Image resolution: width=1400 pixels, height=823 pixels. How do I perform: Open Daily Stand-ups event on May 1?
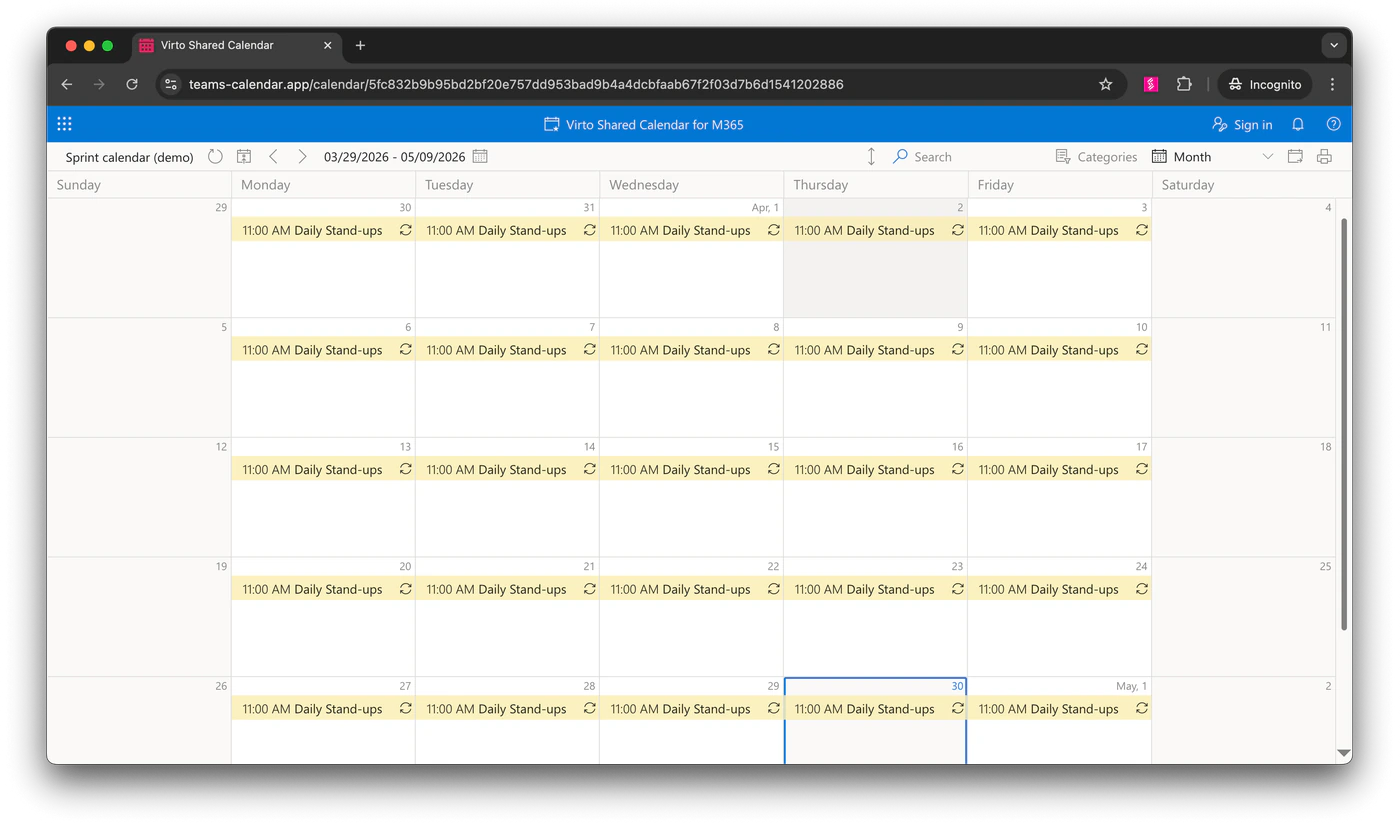tap(1059, 709)
